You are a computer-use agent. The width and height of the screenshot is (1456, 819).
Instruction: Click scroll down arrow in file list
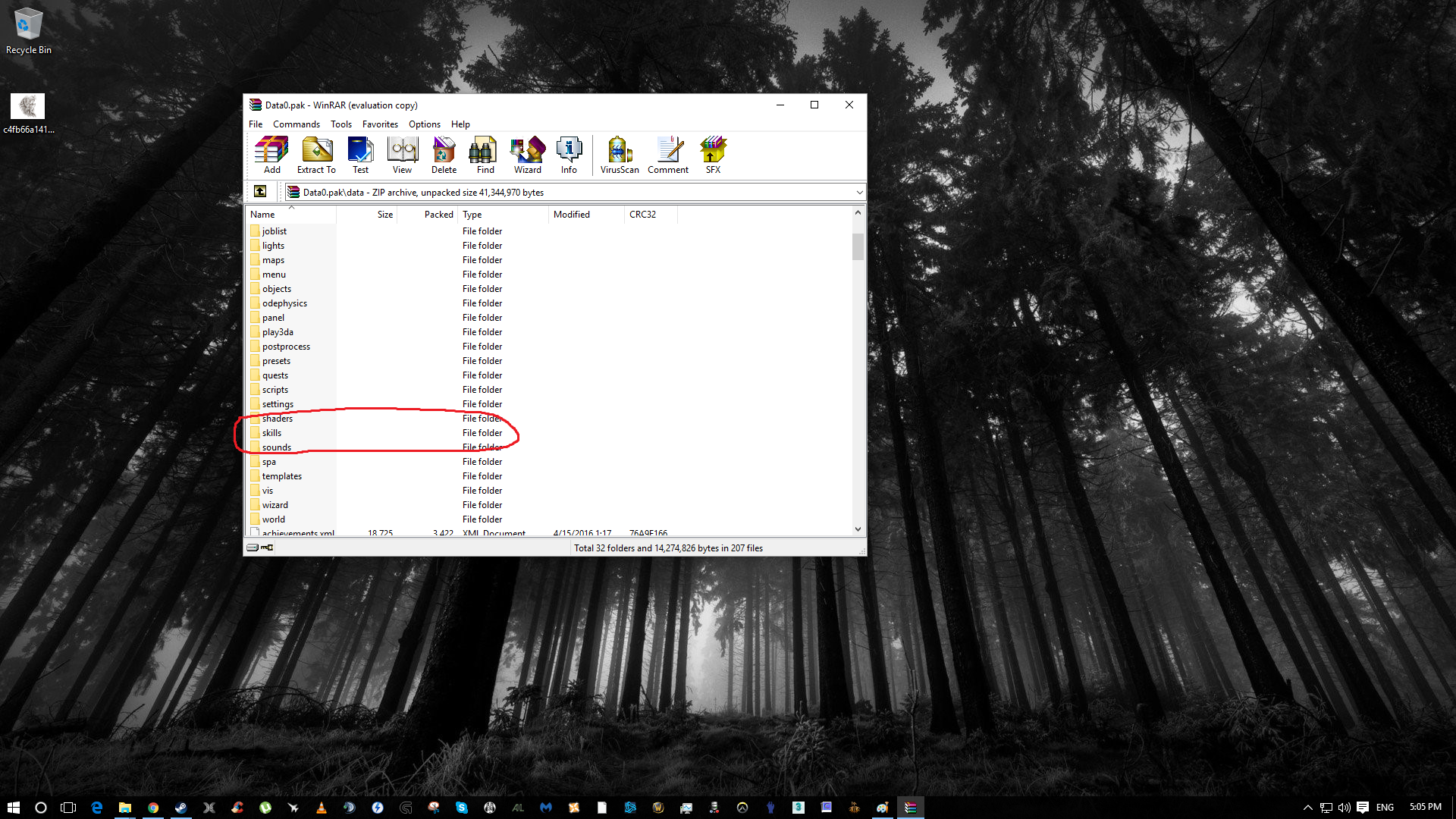(858, 529)
